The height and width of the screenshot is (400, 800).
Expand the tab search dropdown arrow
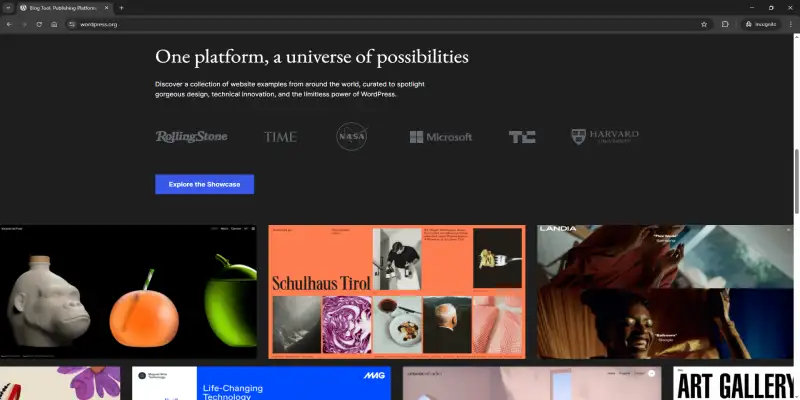coord(8,7)
